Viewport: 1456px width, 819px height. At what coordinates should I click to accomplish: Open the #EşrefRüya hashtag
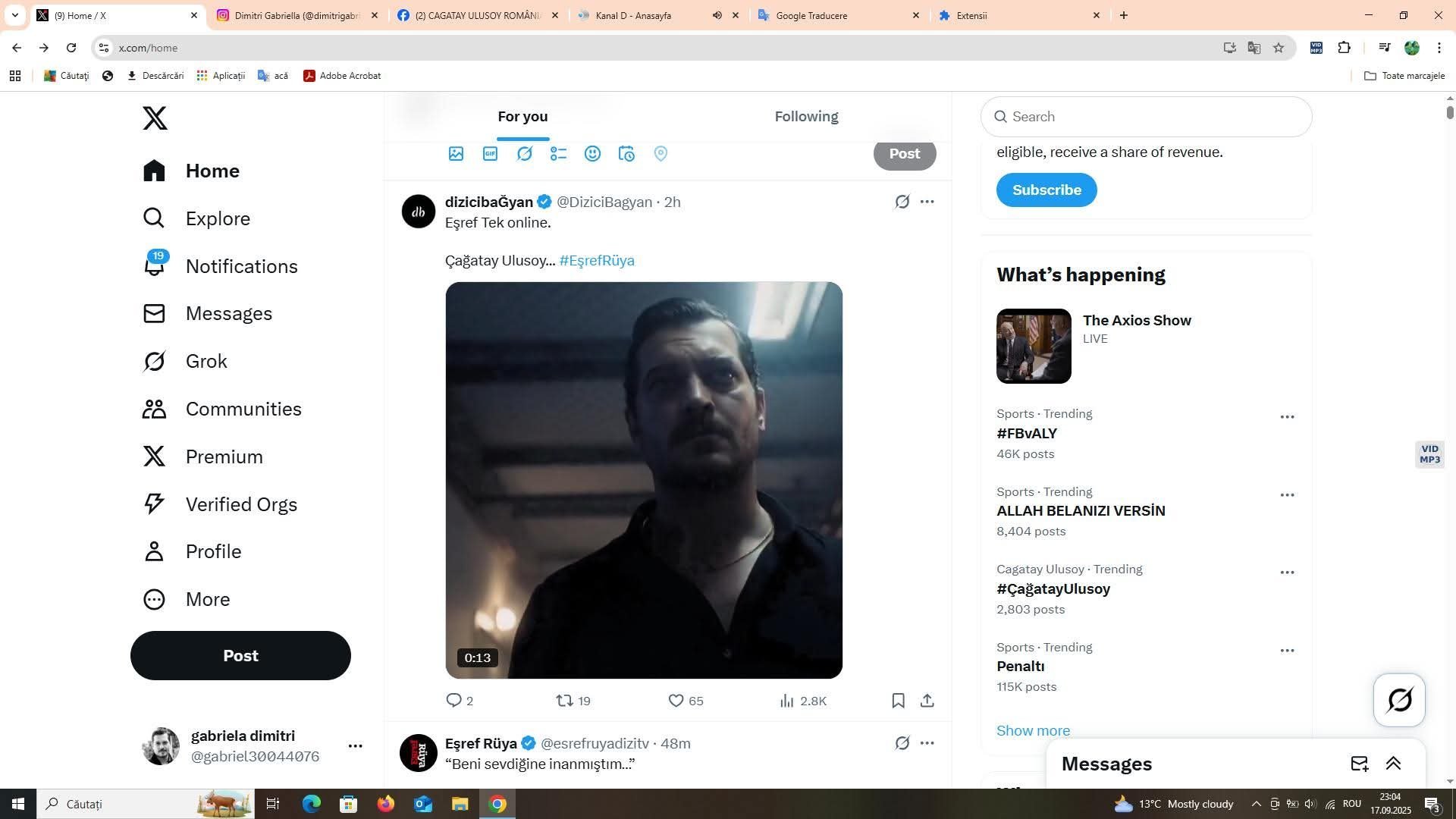click(x=597, y=260)
